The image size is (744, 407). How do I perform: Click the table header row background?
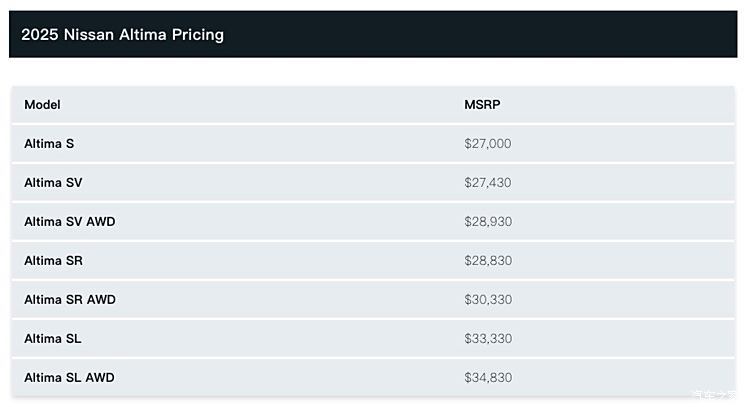pyautogui.click(x=373, y=105)
